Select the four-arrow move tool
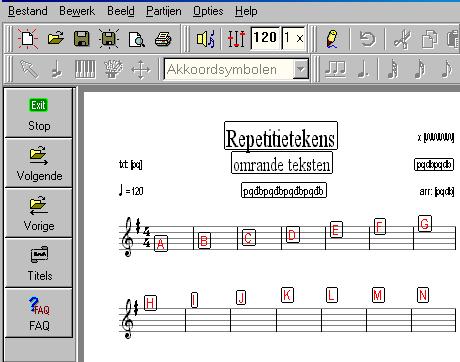The image size is (460, 362). 141,70
